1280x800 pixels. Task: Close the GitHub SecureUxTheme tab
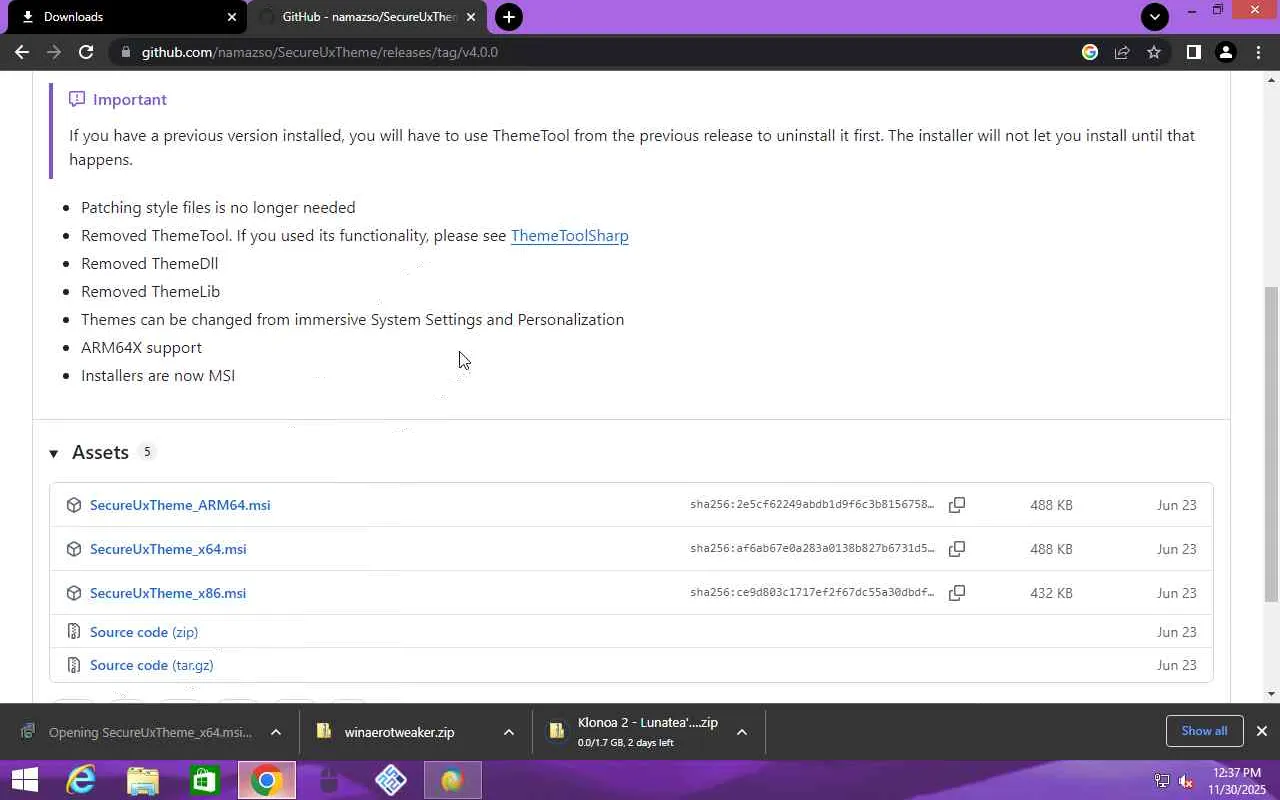click(x=471, y=17)
